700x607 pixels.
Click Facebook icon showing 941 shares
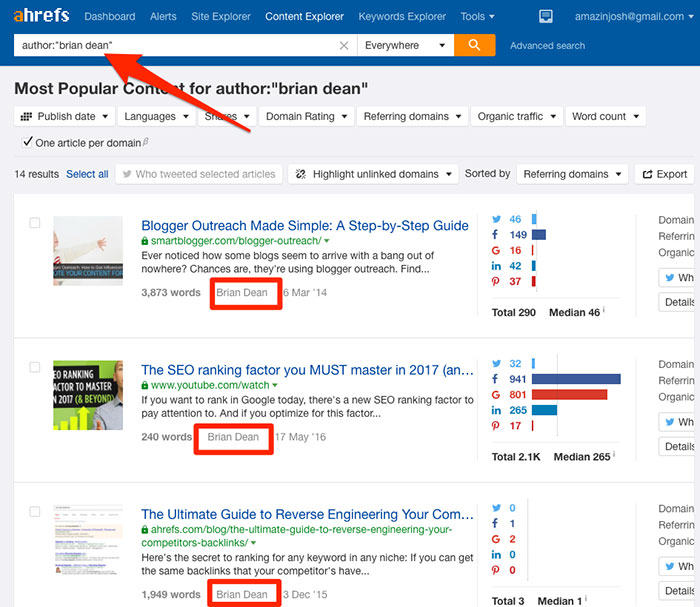click(495, 379)
